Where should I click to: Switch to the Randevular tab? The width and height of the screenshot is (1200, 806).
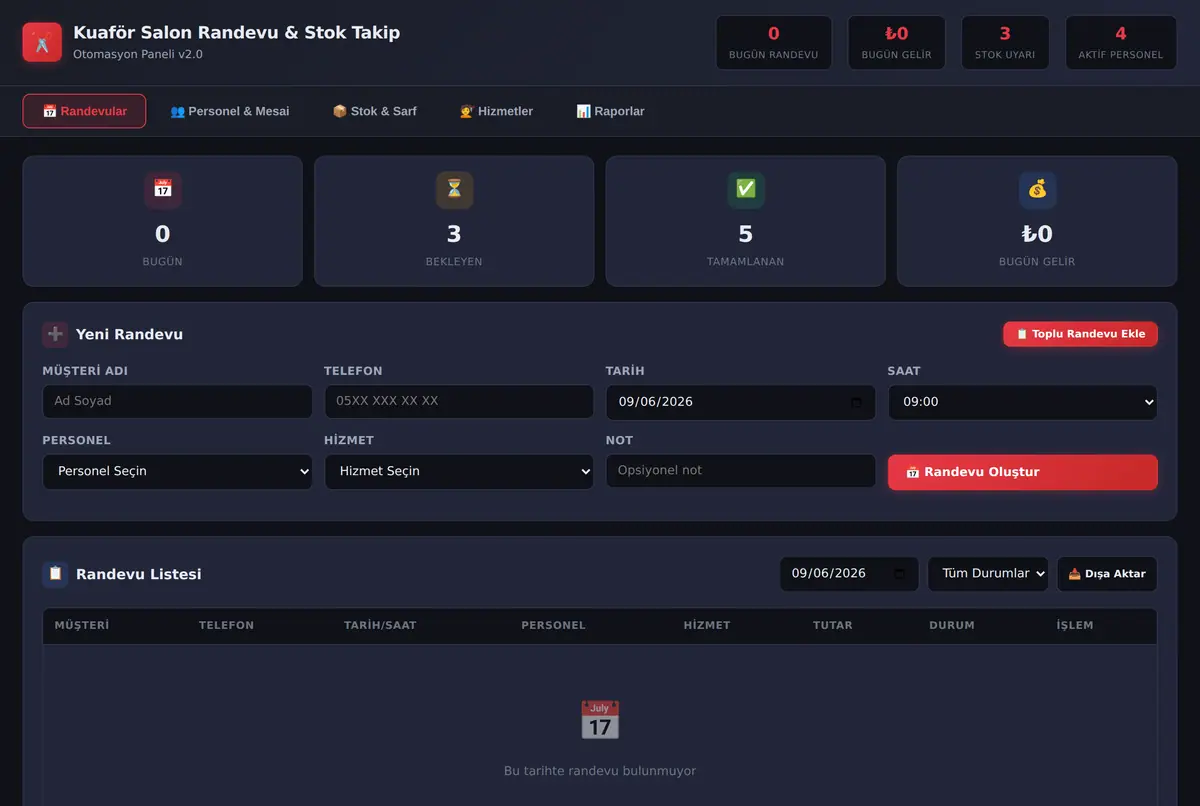(84, 111)
